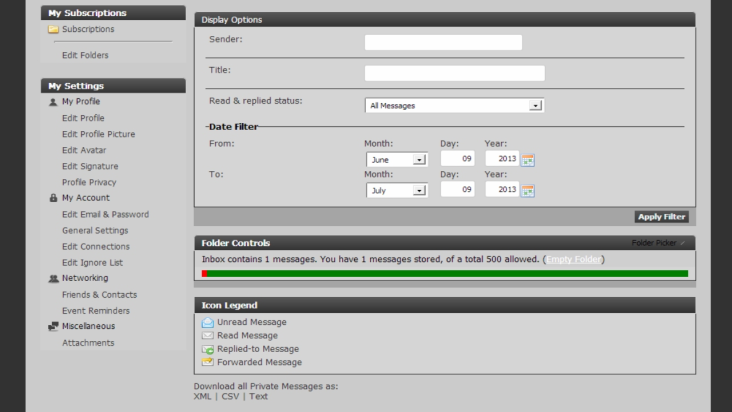
Task: Open Attachments page
Action: coord(88,343)
